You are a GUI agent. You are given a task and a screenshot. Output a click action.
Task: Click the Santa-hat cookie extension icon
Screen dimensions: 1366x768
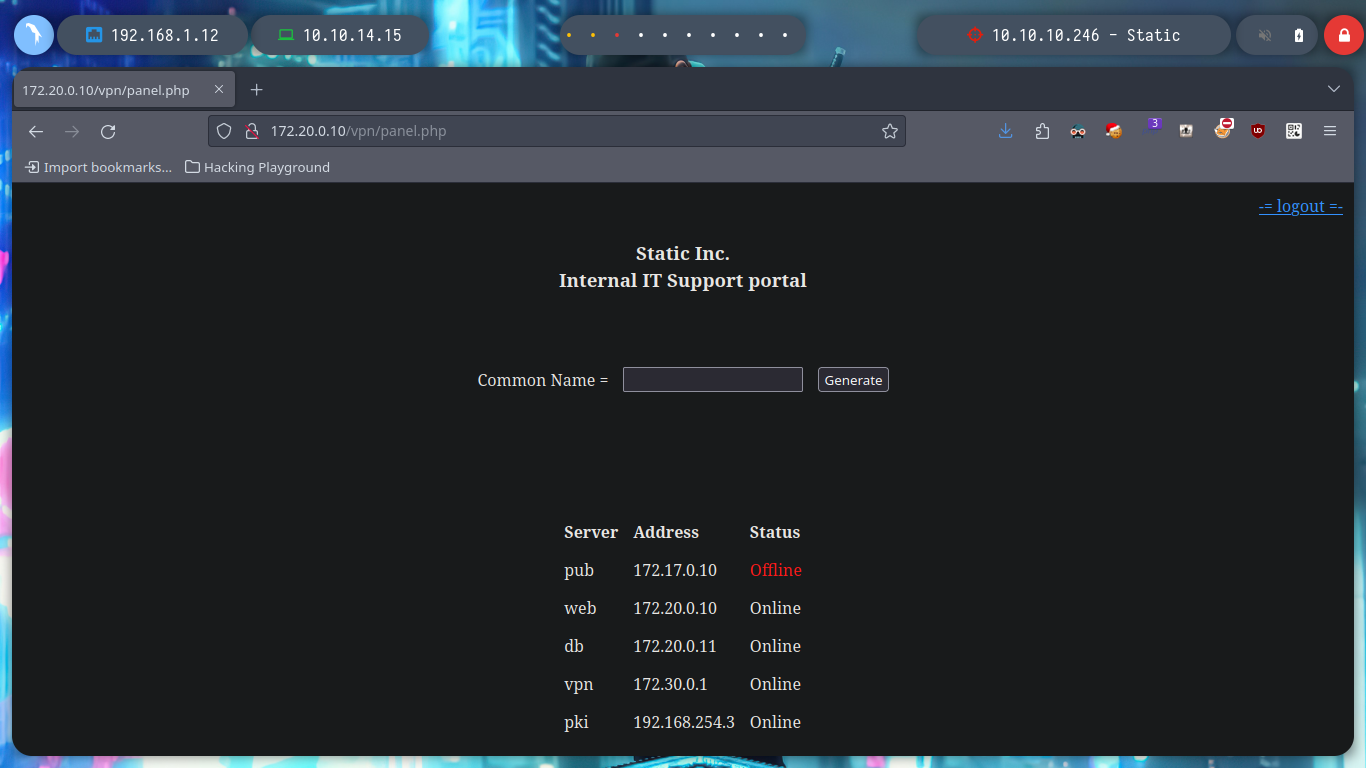tap(1114, 131)
